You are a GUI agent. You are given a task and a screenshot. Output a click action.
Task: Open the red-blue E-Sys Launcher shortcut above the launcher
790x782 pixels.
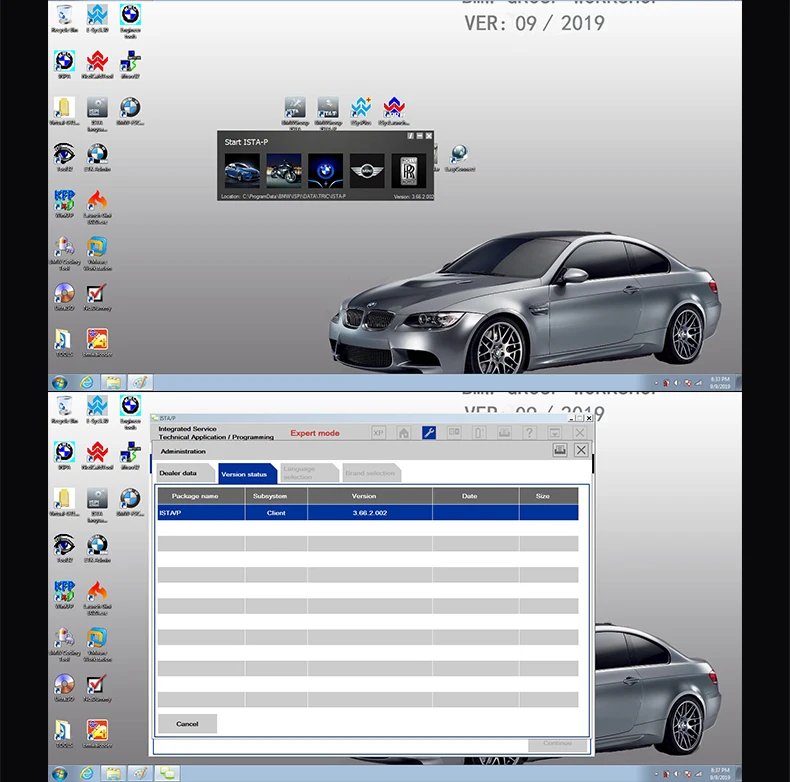click(394, 111)
